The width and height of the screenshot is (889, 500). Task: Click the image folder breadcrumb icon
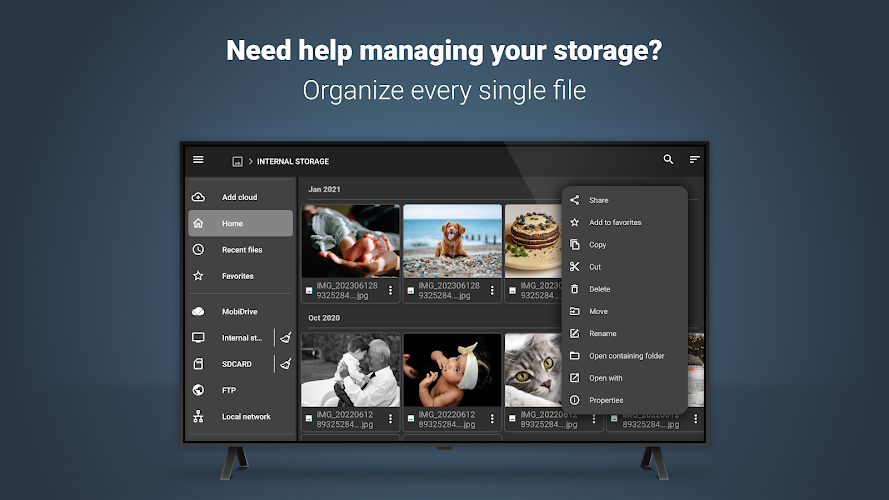click(x=238, y=162)
